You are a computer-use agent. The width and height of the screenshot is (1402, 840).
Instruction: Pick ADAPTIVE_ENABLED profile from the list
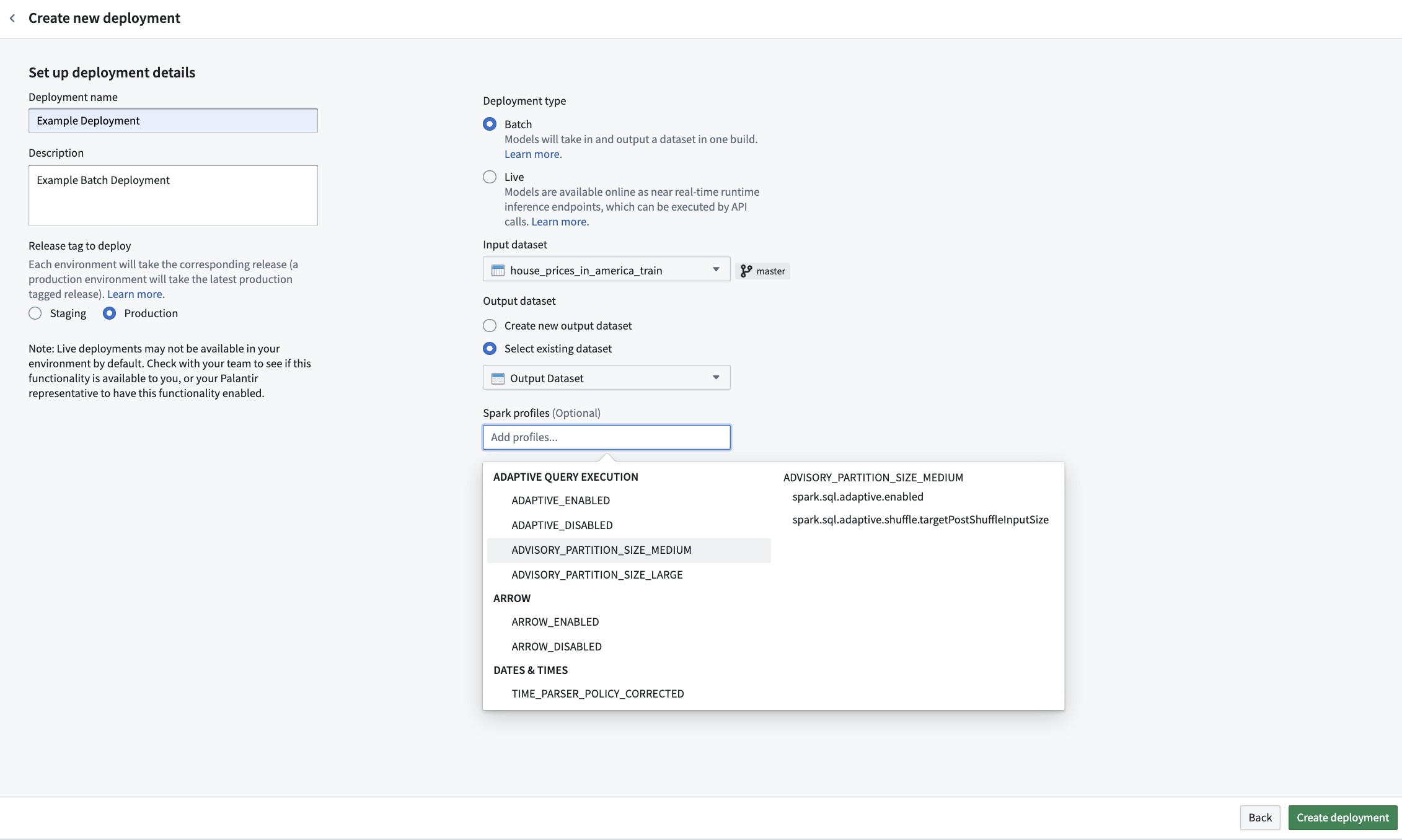628,501
